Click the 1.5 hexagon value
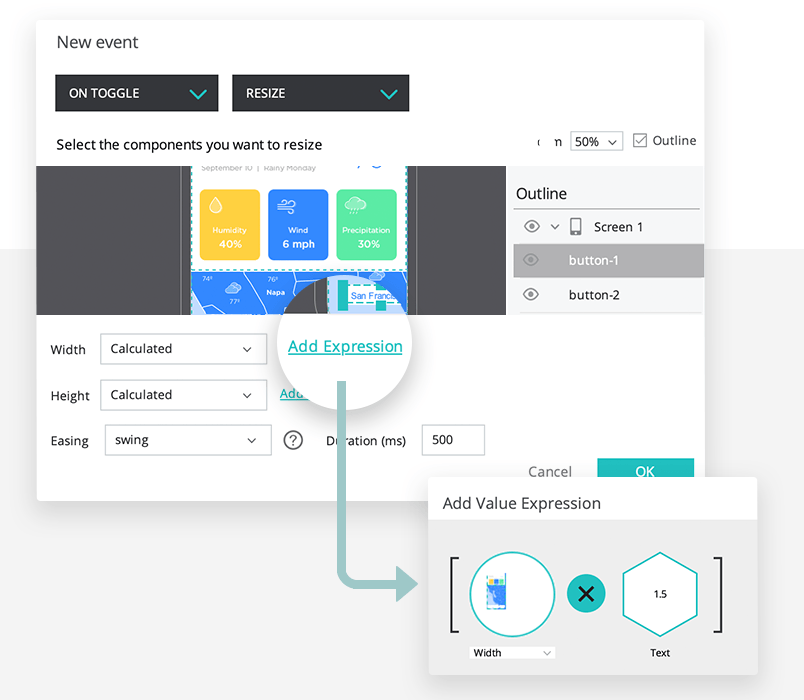804x700 pixels. (660, 594)
